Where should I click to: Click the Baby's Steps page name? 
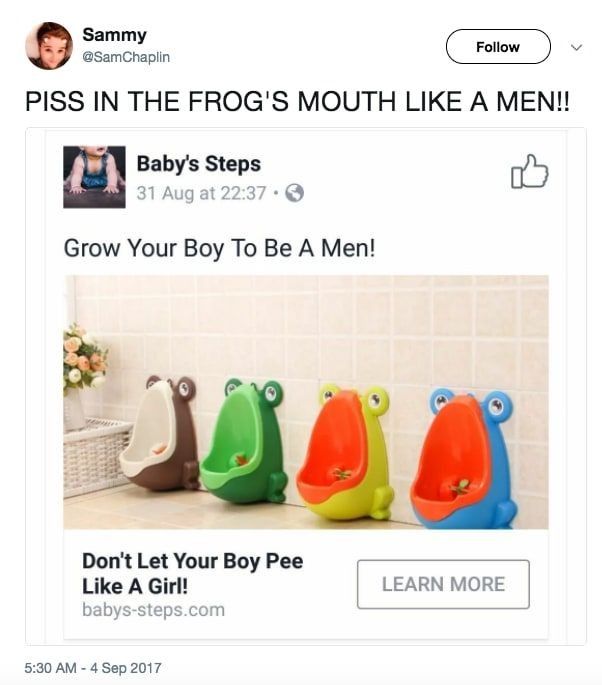point(198,163)
